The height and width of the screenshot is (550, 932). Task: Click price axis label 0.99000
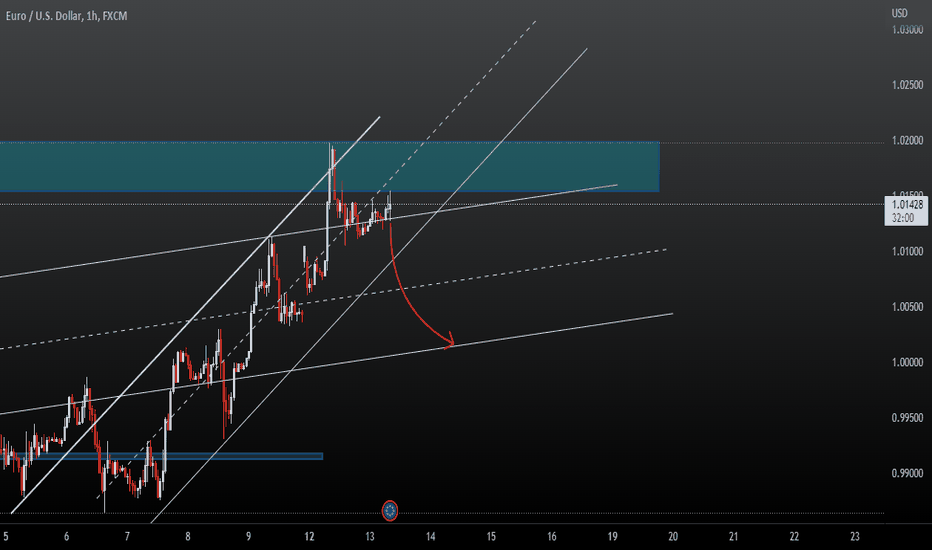coord(908,473)
